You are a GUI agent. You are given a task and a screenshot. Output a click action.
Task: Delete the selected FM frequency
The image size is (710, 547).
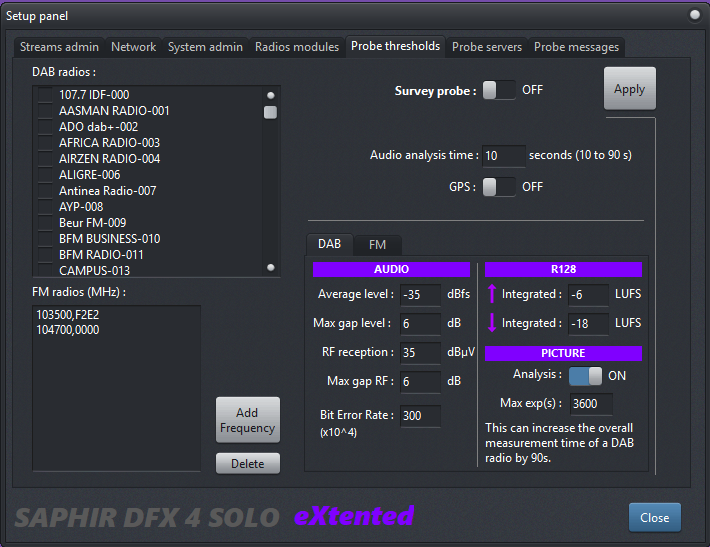[x=247, y=464]
